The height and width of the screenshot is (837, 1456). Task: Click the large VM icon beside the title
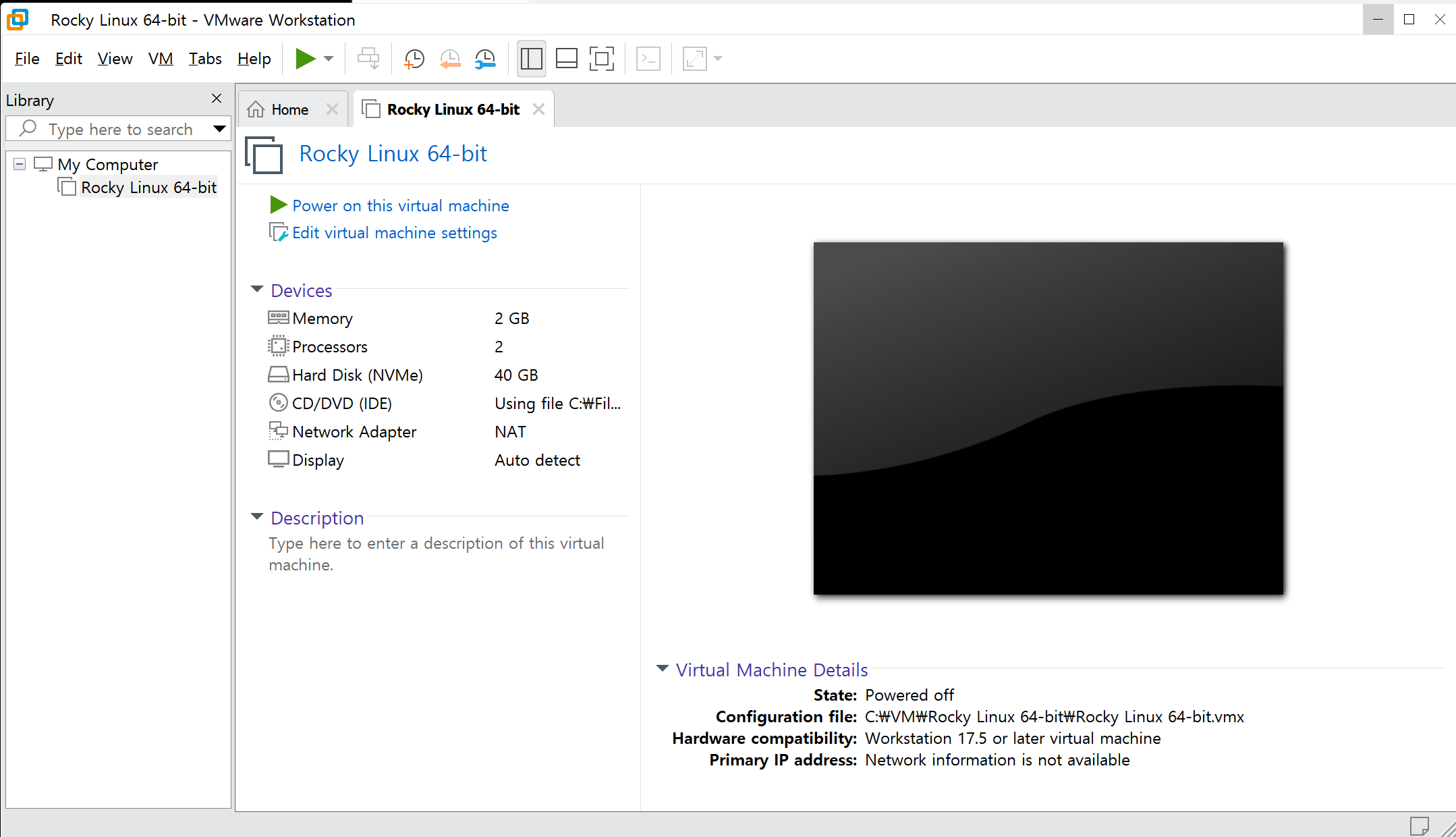click(x=264, y=155)
